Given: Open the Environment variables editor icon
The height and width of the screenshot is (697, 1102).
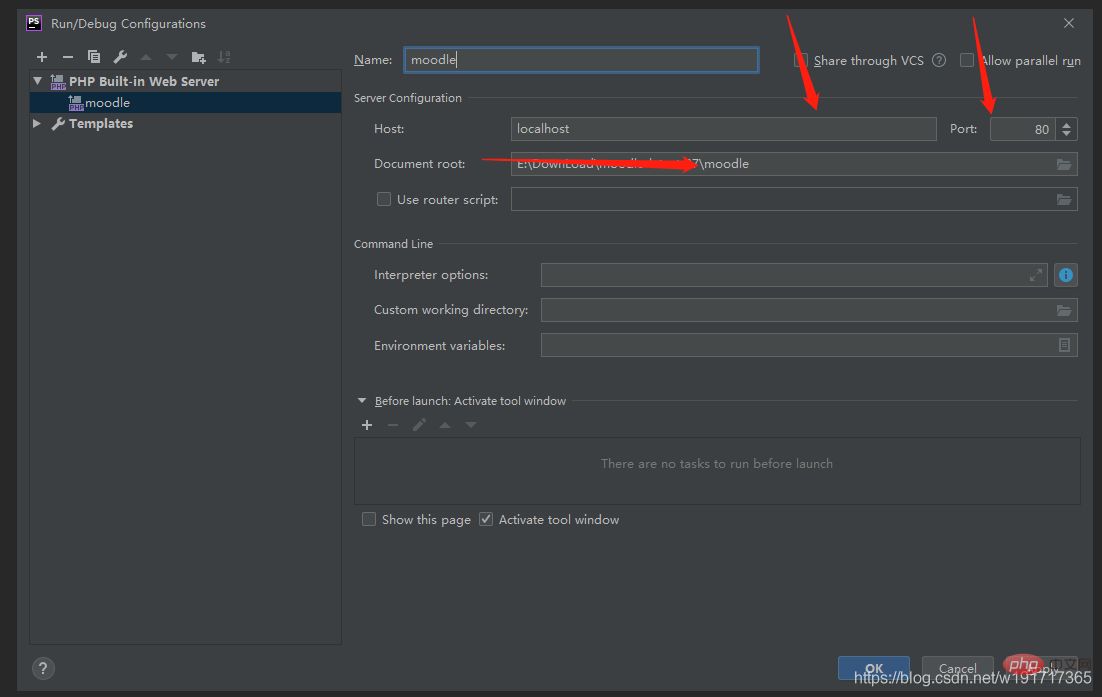Looking at the screenshot, I should 1064,345.
